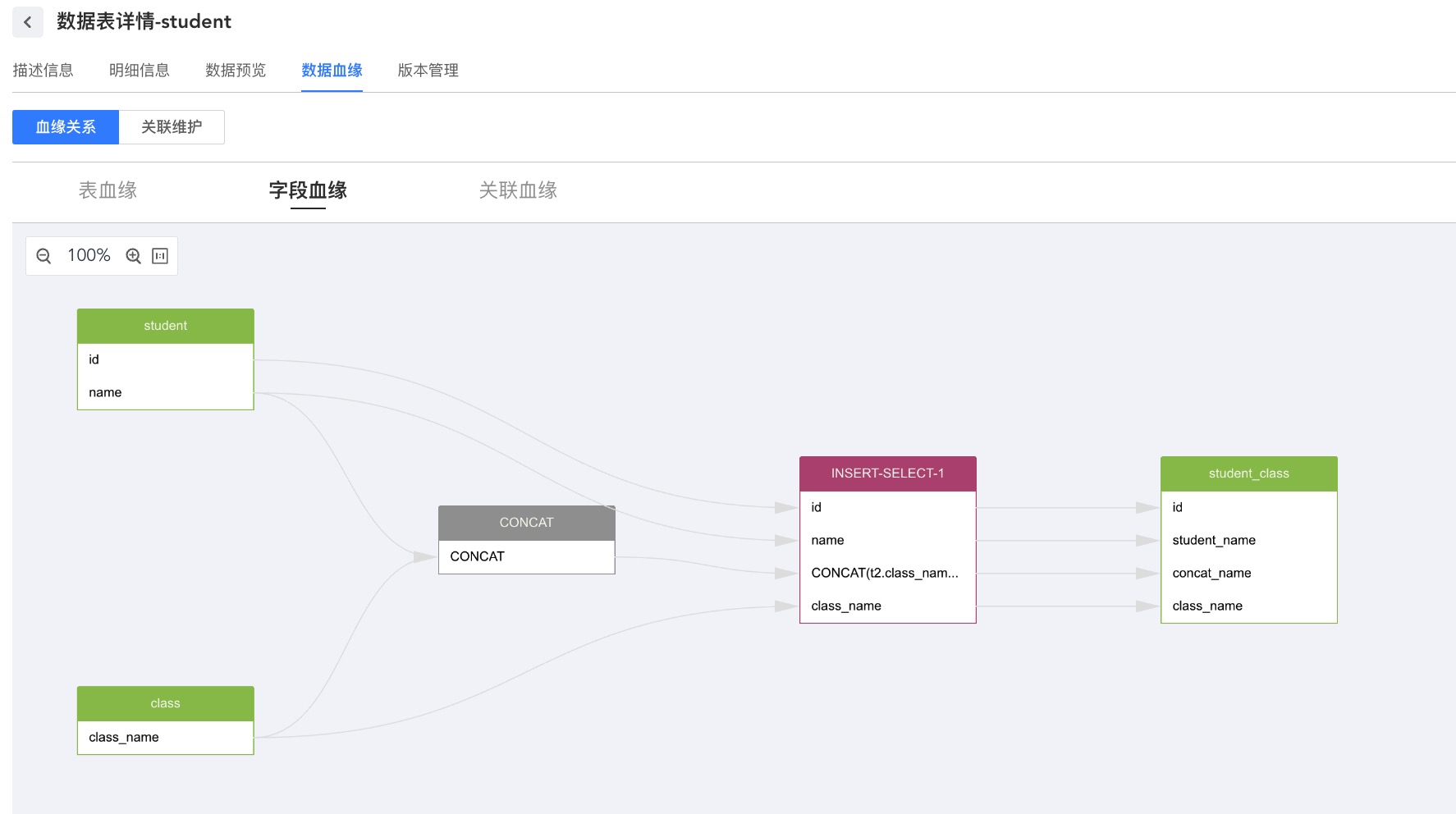The height and width of the screenshot is (814, 1456).
Task: Select the INSERT-SELECT-1 node header
Action: [x=888, y=473]
